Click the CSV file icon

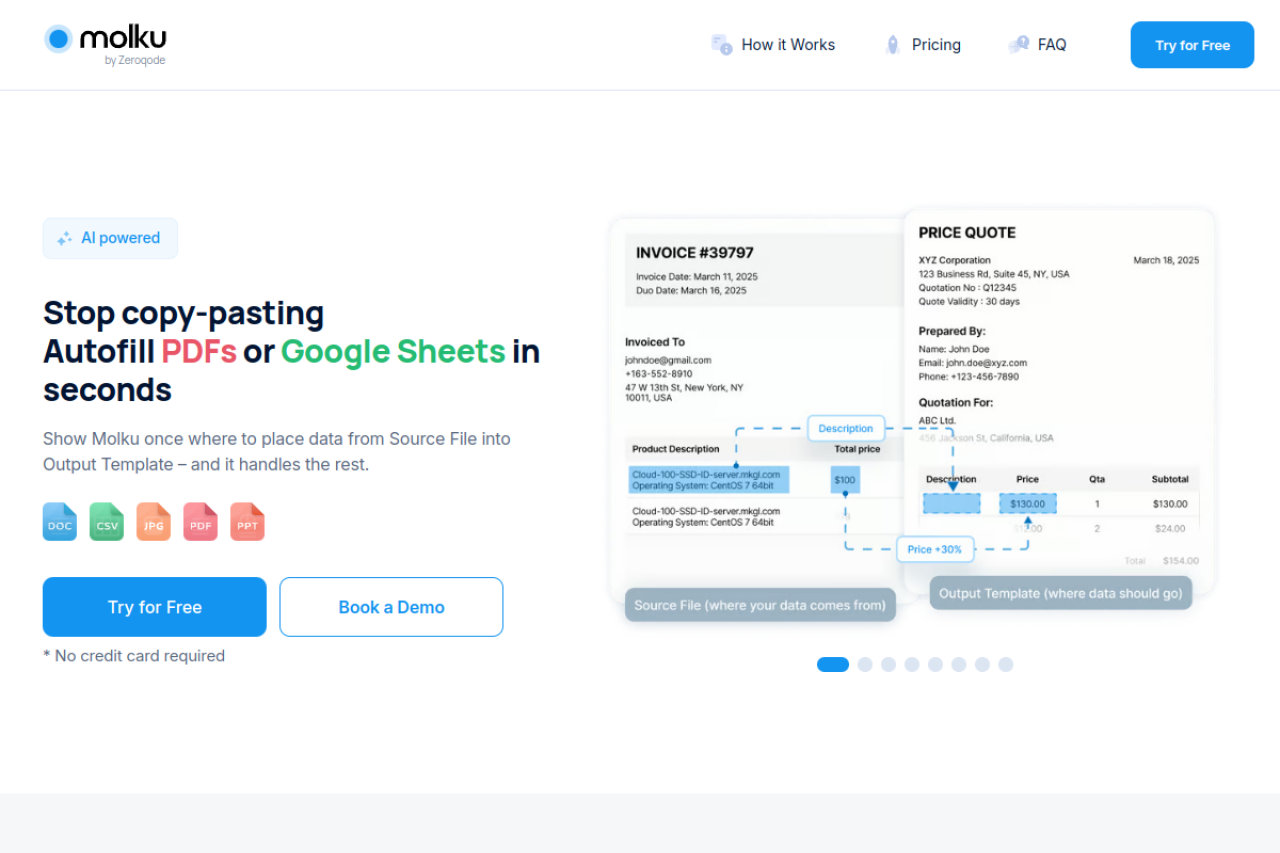click(x=107, y=522)
